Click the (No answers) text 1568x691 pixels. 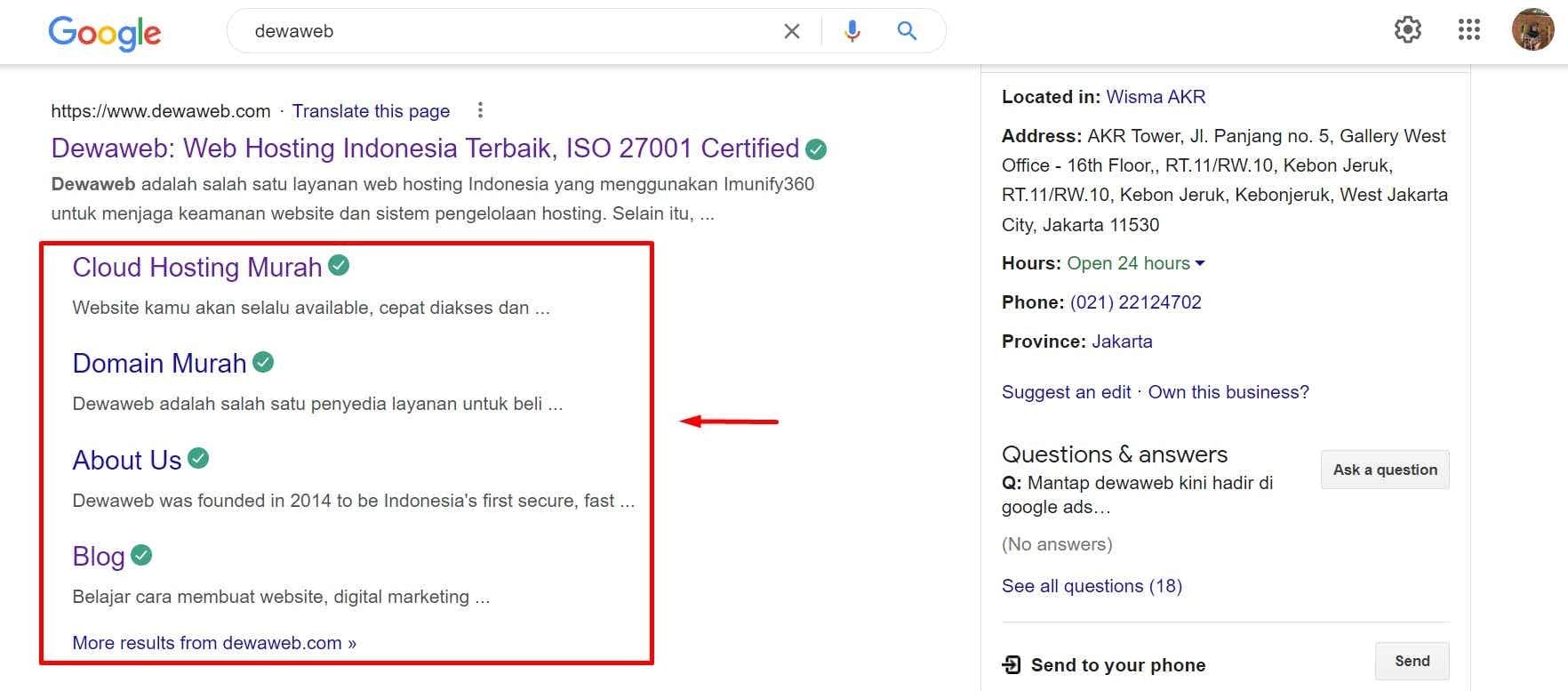(1057, 544)
